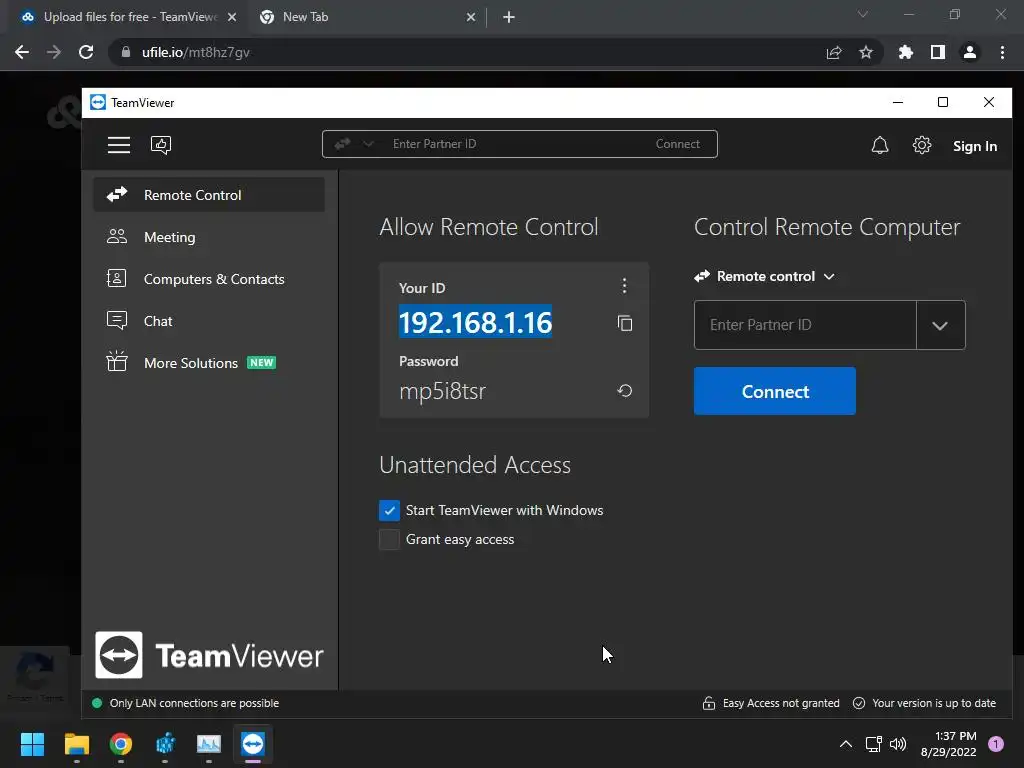
Task: Open More Solutions in sidebar
Action: coord(209,362)
